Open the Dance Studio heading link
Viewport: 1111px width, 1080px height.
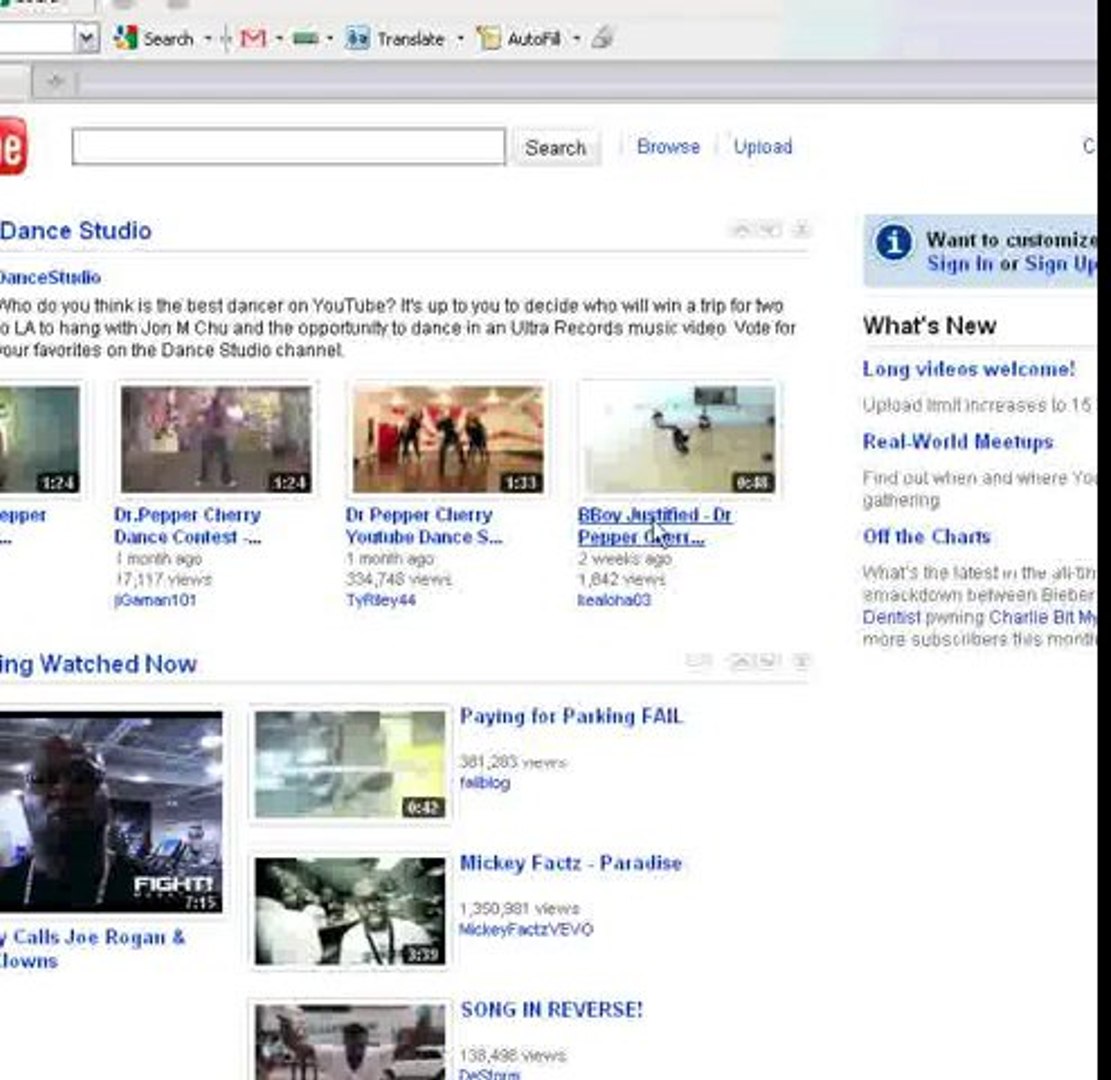(75, 230)
